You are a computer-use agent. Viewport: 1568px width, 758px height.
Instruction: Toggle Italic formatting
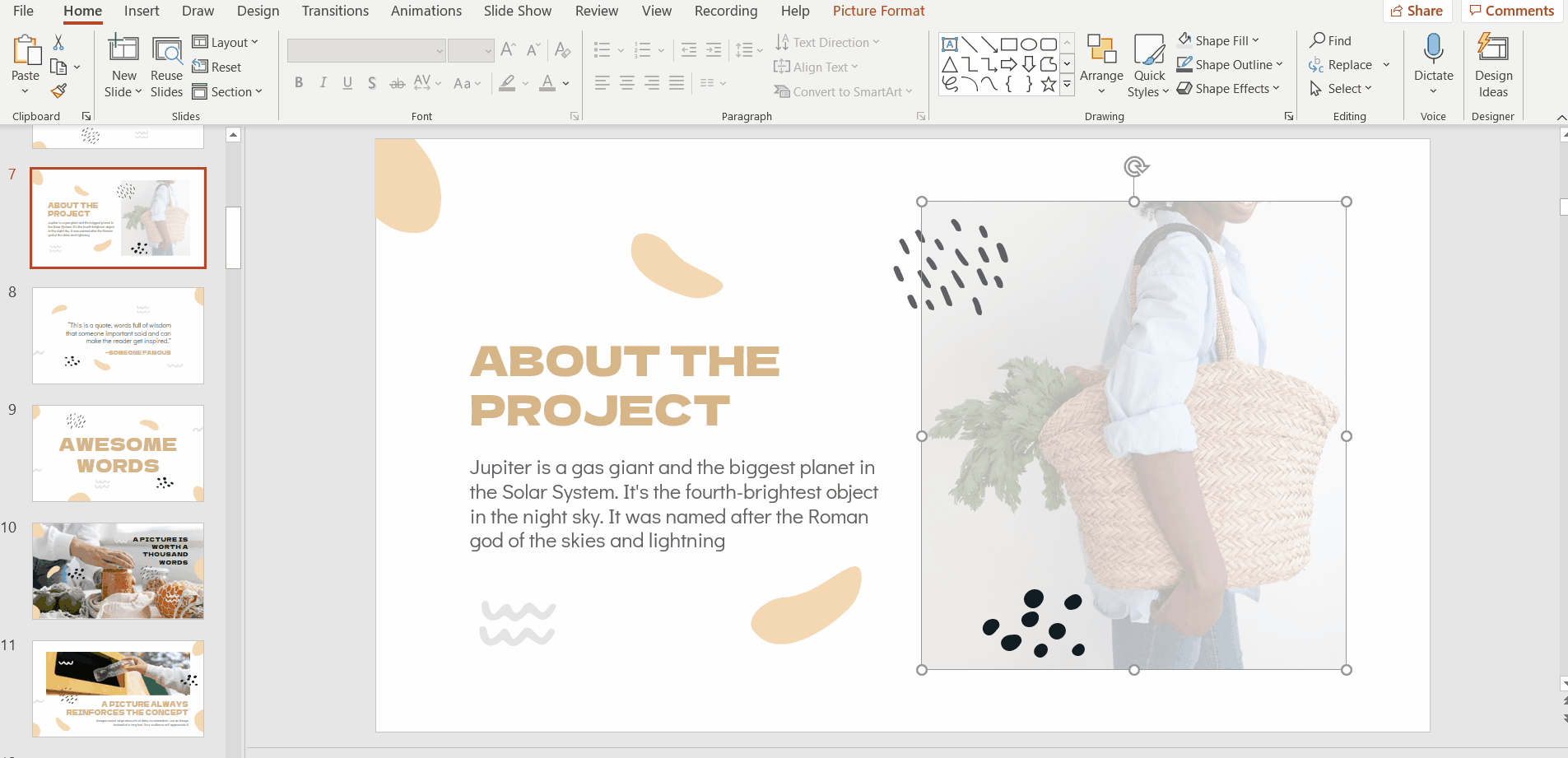click(323, 83)
